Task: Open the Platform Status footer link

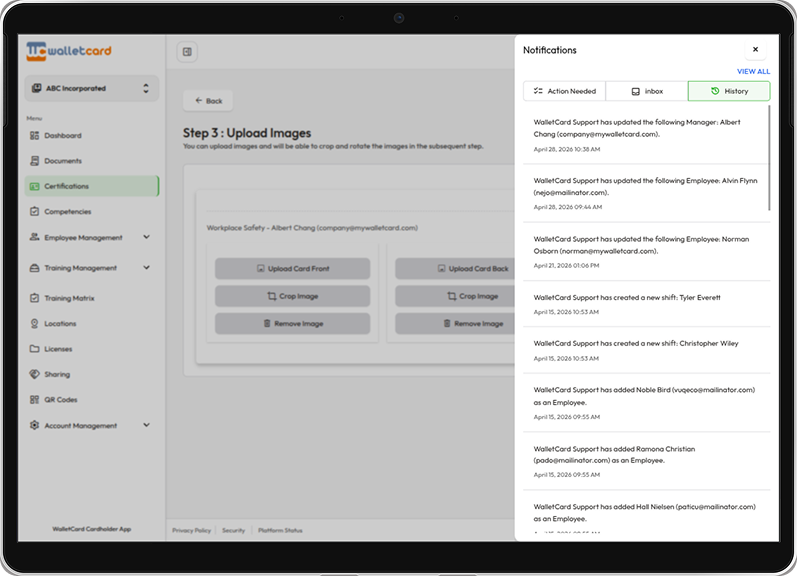Action: (x=280, y=530)
